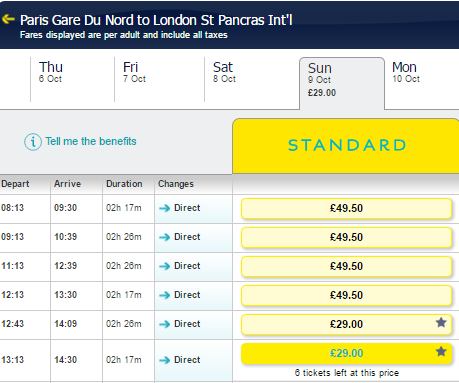This screenshot has width=459, height=383.
Task: Click the star icon on 12:43 fare
Action: [441, 322]
